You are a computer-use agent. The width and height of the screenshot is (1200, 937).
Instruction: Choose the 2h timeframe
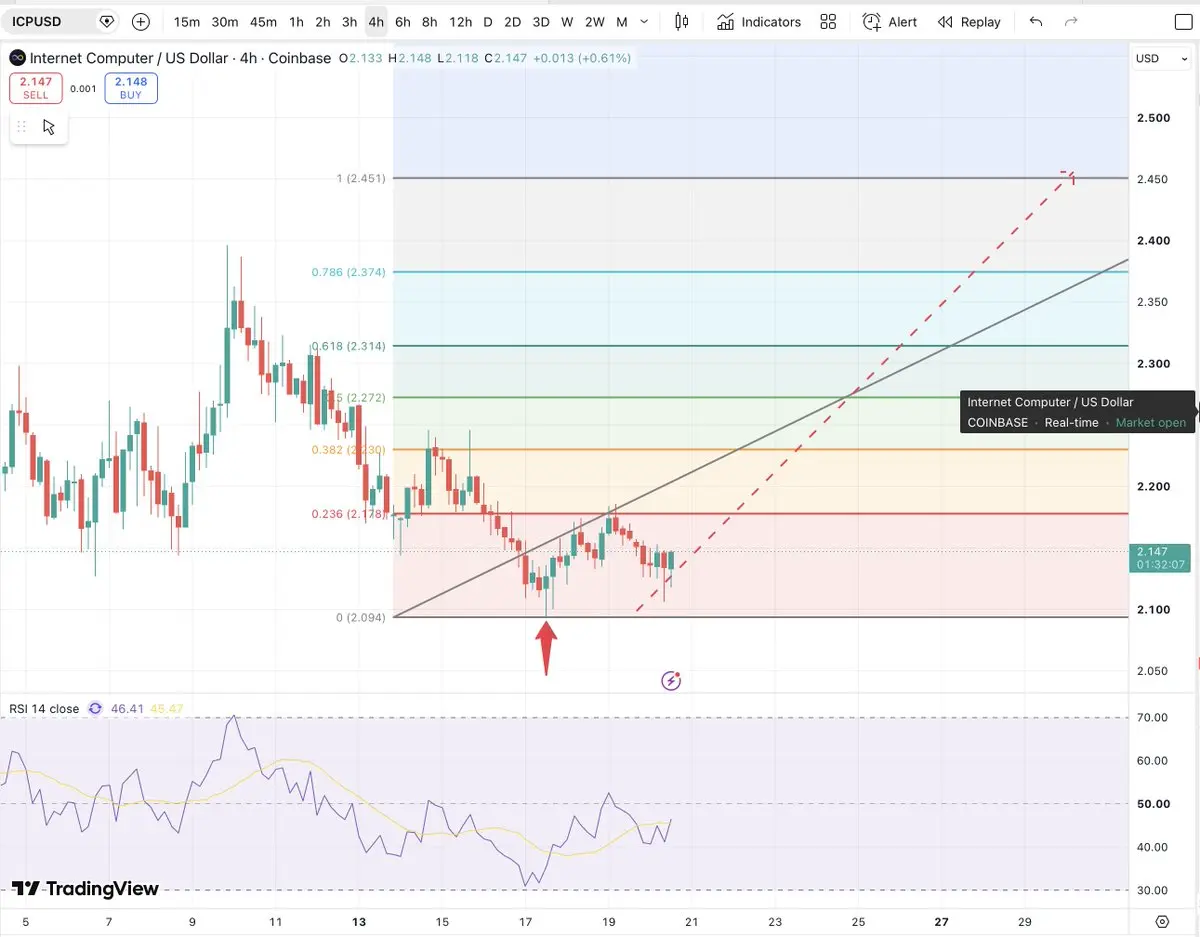coord(322,22)
